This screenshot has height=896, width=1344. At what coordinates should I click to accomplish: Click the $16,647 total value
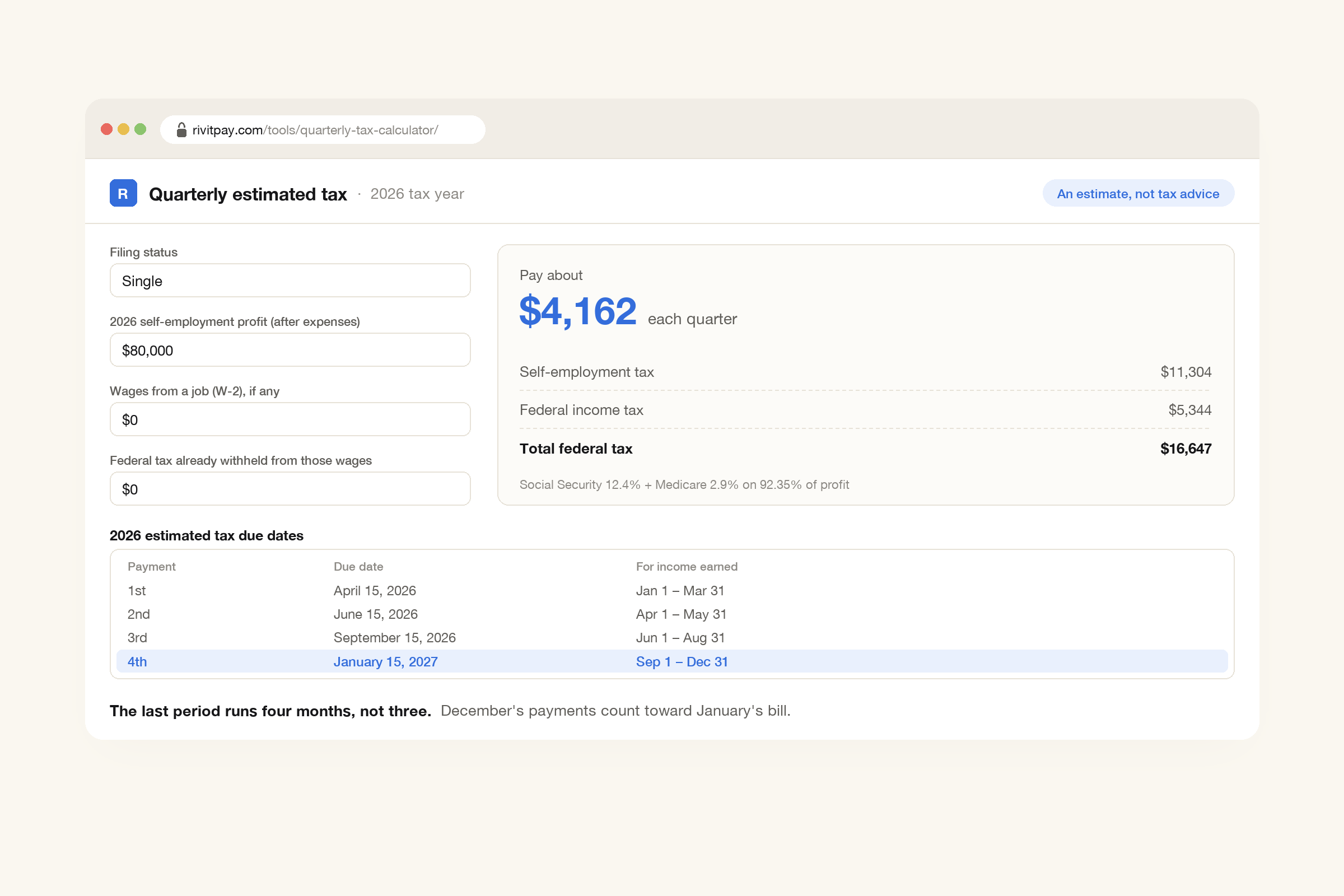click(x=1186, y=449)
